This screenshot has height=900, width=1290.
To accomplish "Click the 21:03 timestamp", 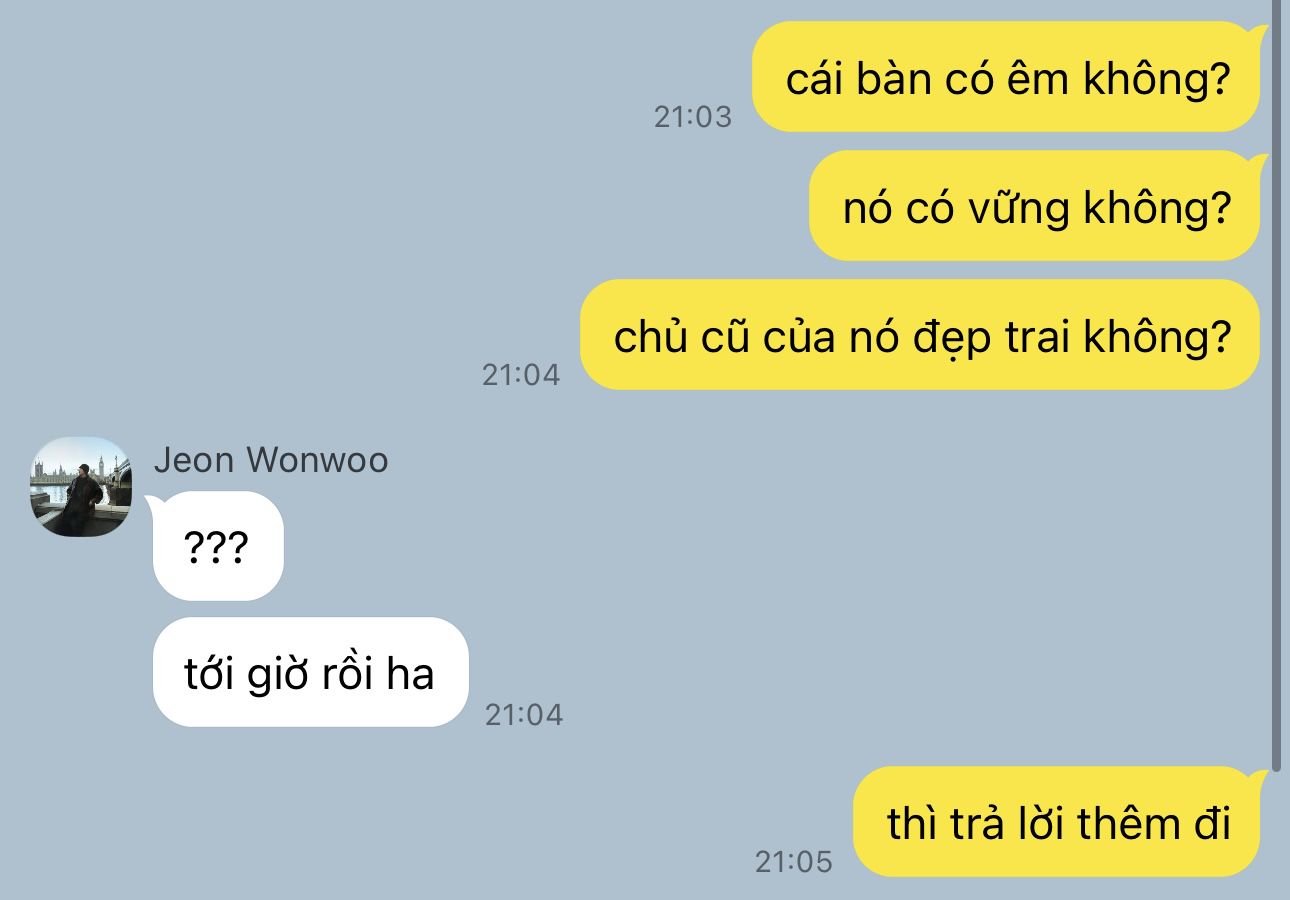I will pos(693,117).
